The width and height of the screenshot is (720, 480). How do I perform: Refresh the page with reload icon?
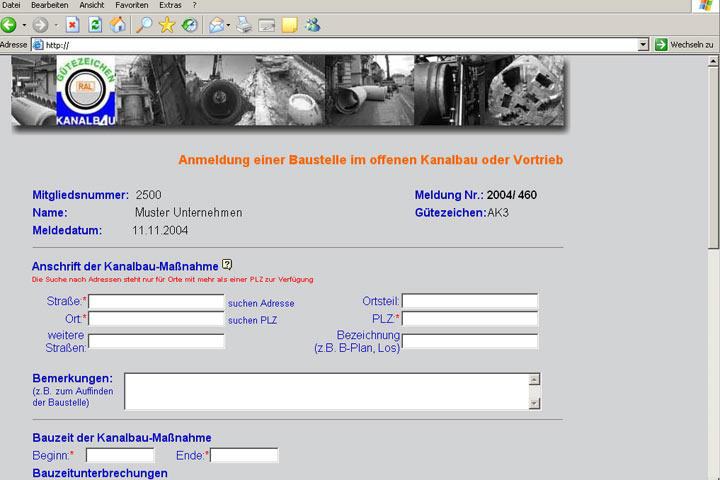(95, 25)
